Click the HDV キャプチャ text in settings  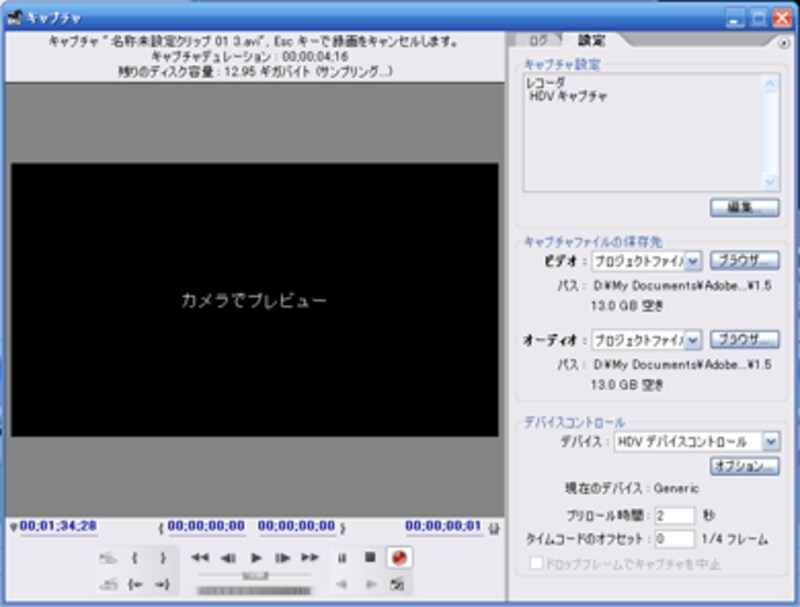pyautogui.click(x=568, y=96)
